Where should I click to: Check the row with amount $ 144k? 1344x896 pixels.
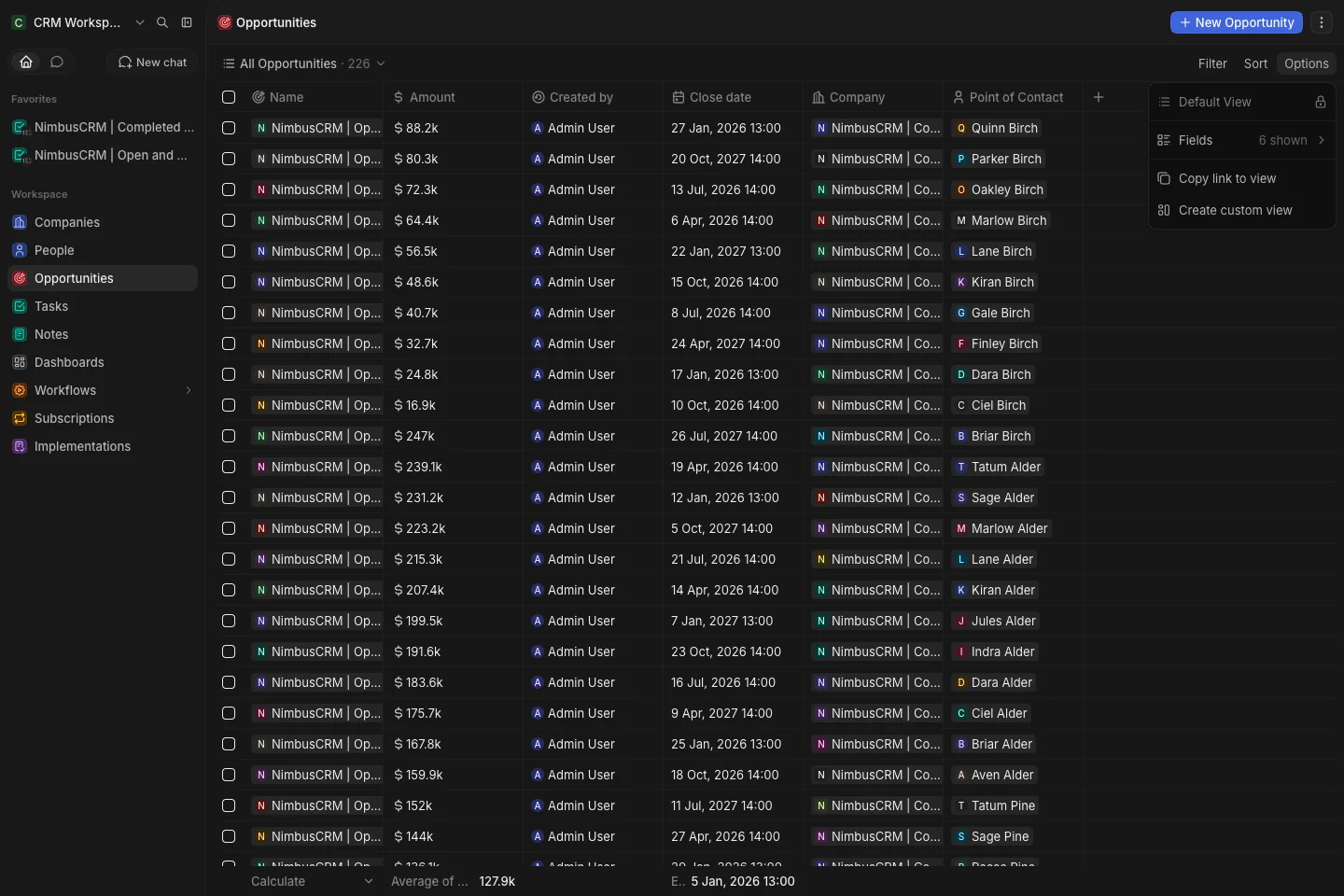click(x=229, y=836)
